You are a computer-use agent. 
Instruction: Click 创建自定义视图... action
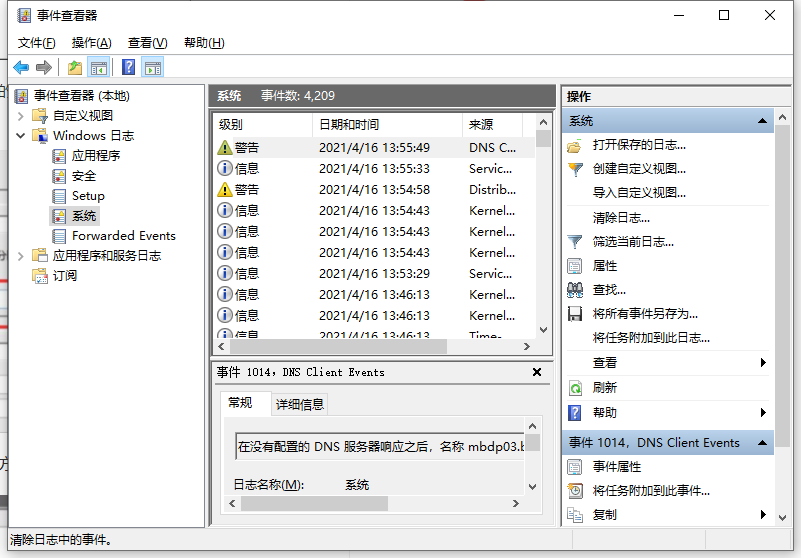(639, 169)
